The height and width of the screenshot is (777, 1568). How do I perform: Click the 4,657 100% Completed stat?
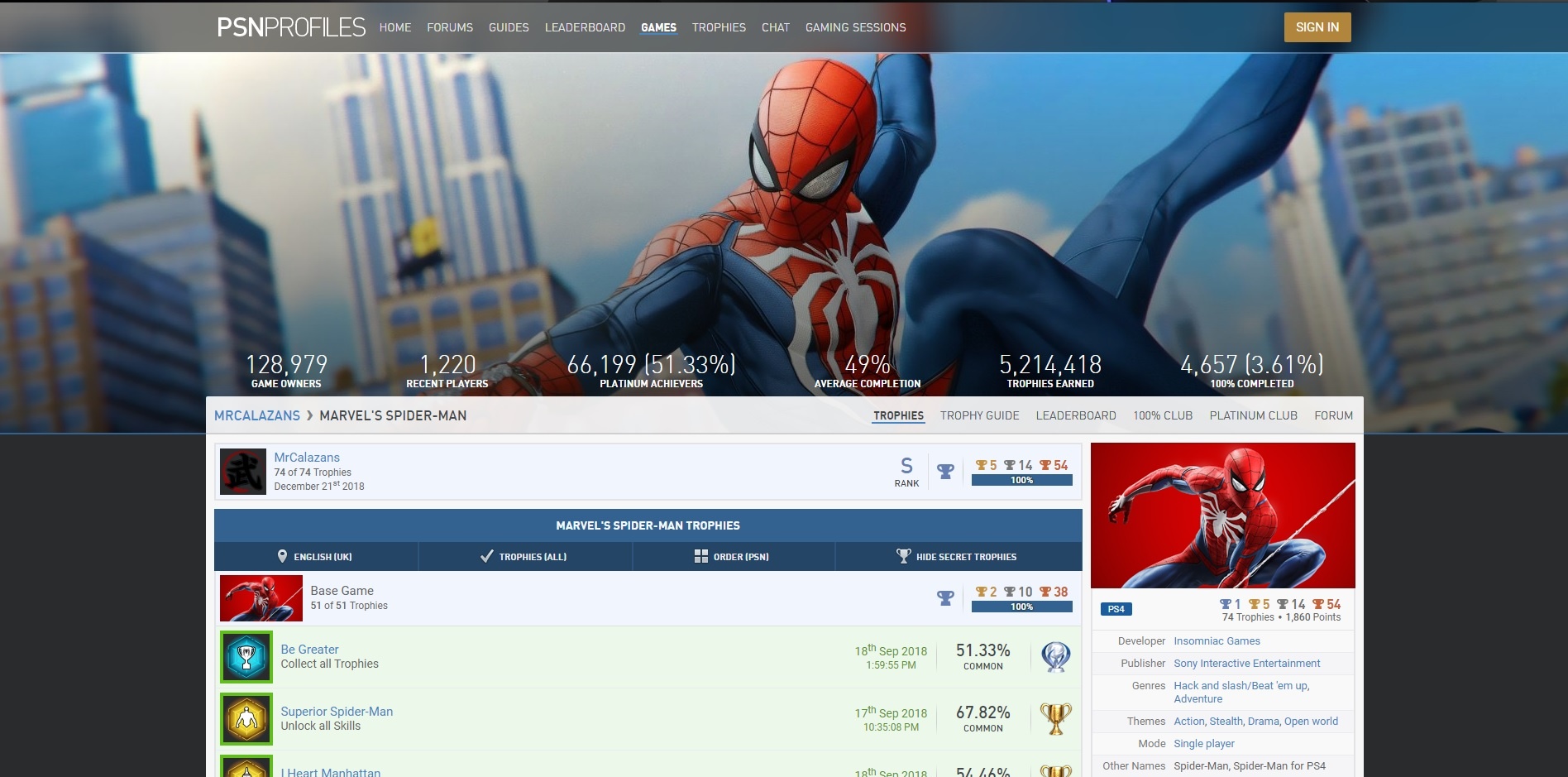(1252, 370)
